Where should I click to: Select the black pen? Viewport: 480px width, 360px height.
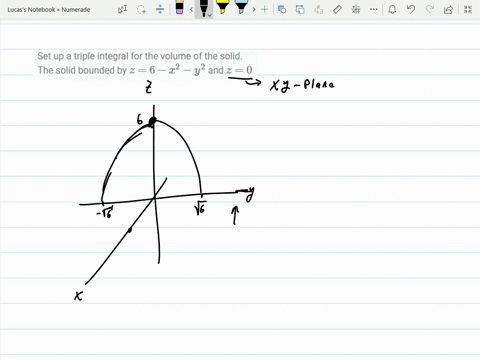coord(203,8)
